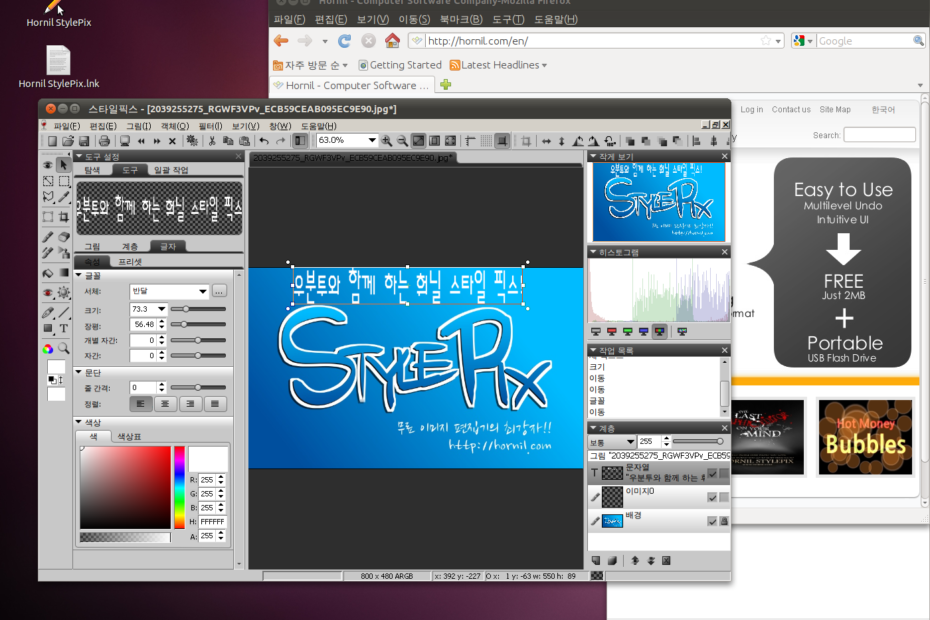Open Getting Started bookmark in Firefox

[400, 65]
